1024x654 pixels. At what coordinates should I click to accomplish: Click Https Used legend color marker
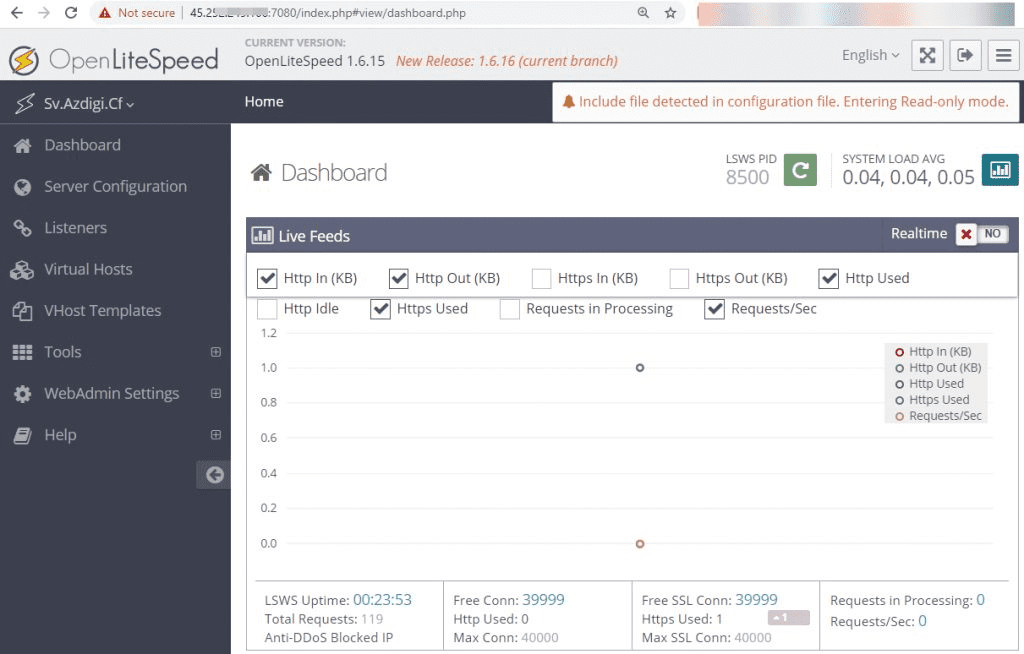[x=899, y=401]
